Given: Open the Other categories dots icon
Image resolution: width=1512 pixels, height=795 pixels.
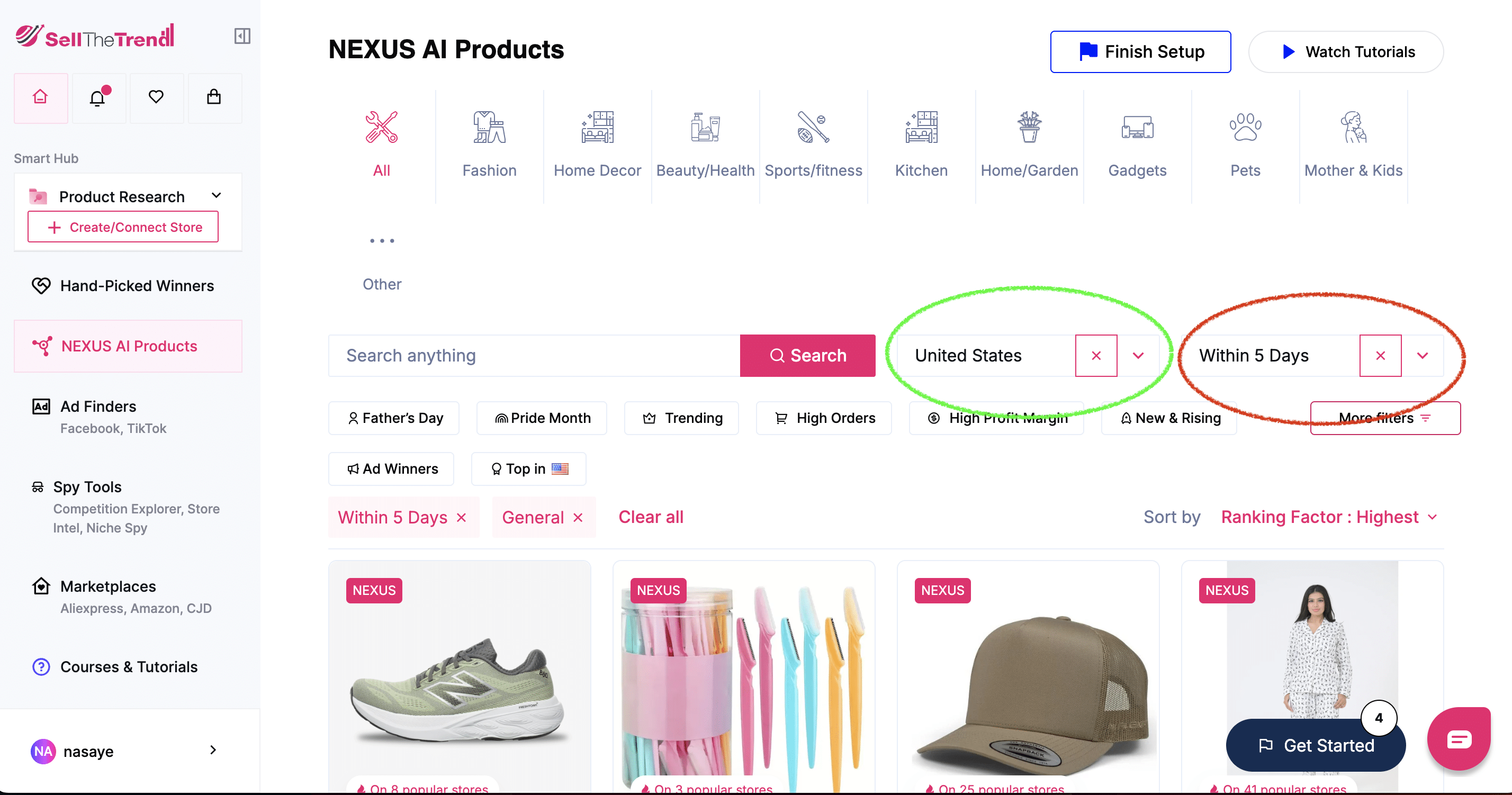Looking at the screenshot, I should pyautogui.click(x=382, y=240).
